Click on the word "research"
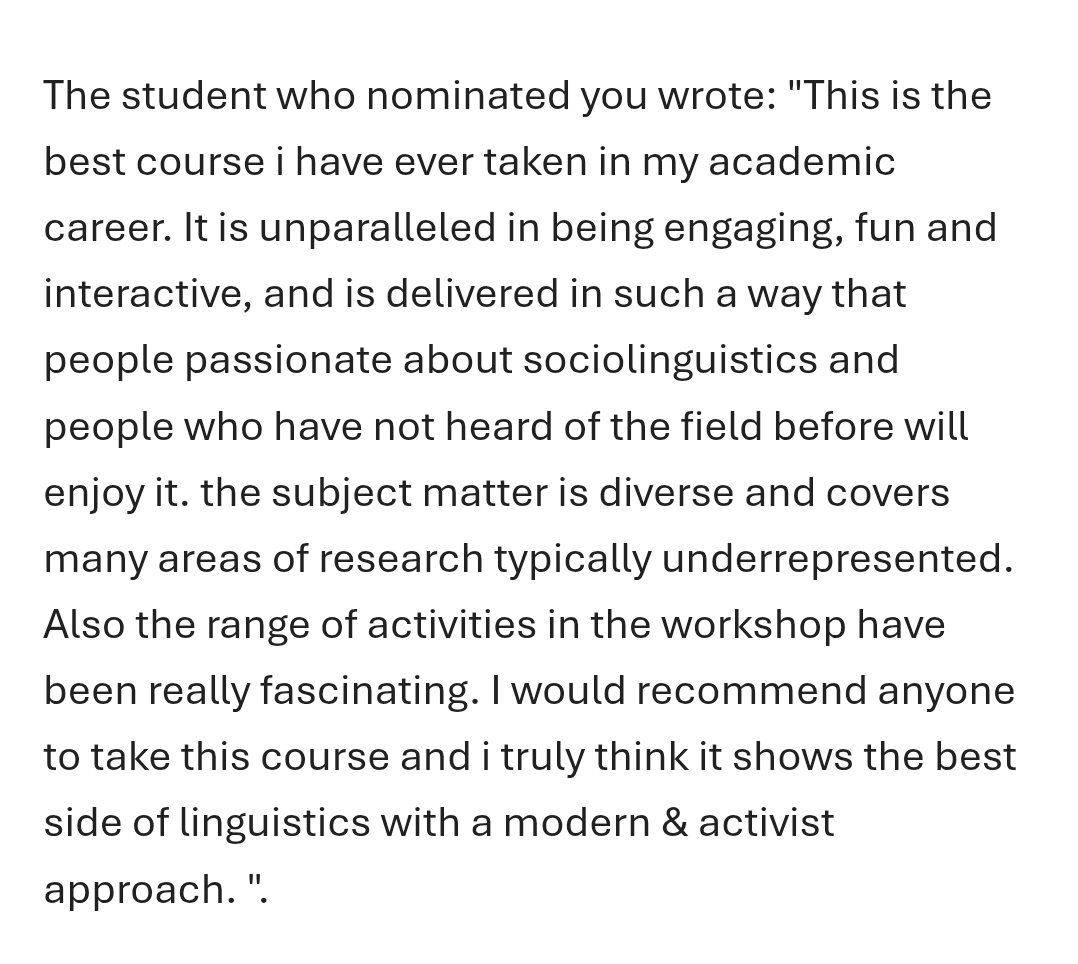 (x=401, y=559)
